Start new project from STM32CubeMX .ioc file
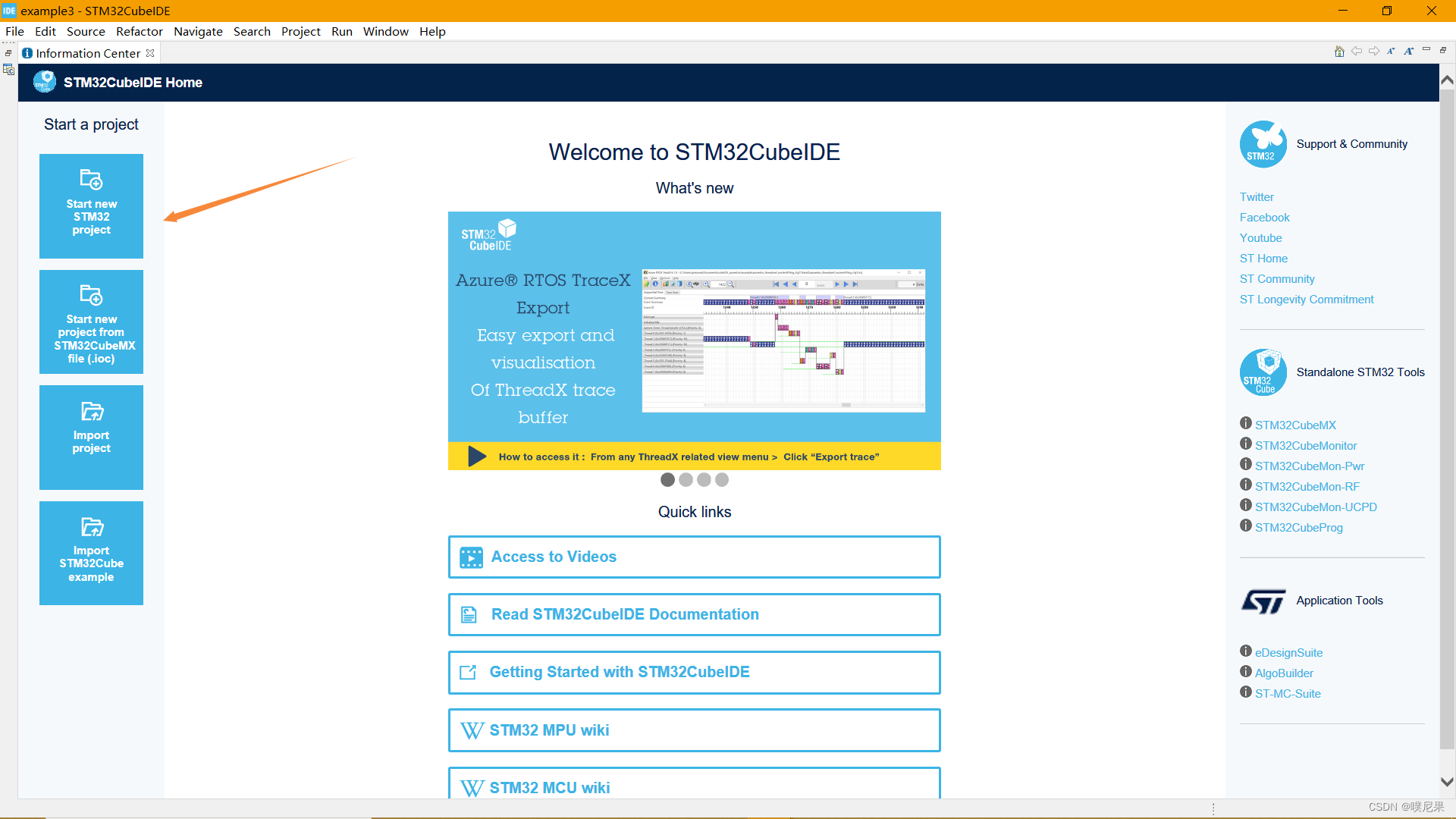 tap(91, 322)
